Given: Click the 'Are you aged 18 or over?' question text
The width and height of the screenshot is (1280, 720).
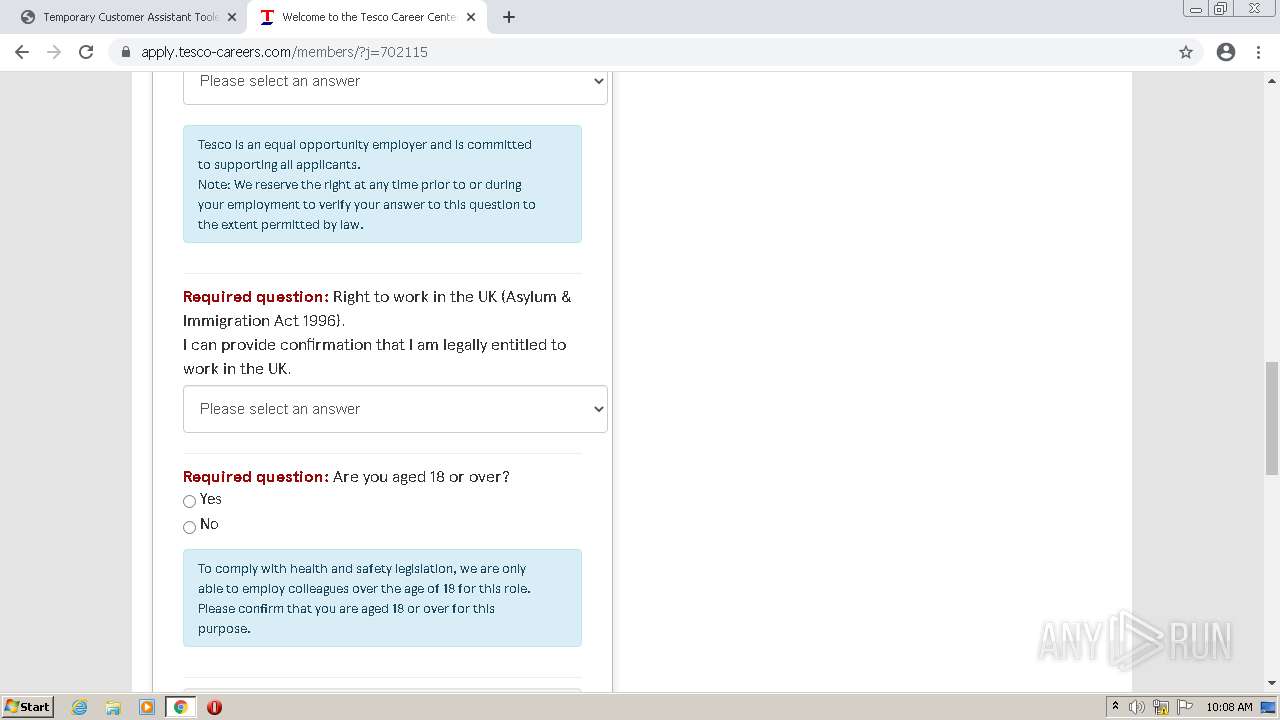Looking at the screenshot, I should point(421,477).
